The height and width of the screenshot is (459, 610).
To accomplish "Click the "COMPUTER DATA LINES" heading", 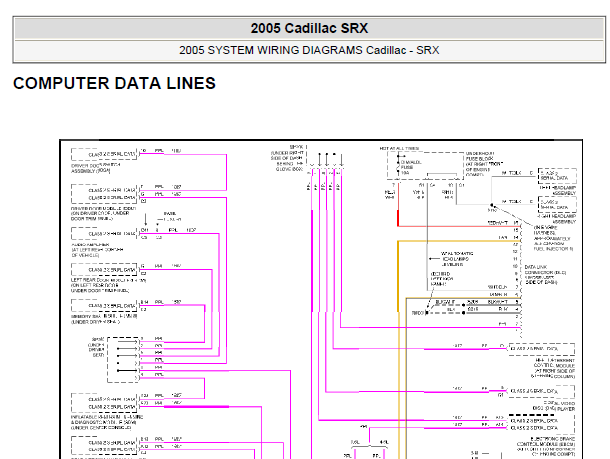I will (114, 83).
